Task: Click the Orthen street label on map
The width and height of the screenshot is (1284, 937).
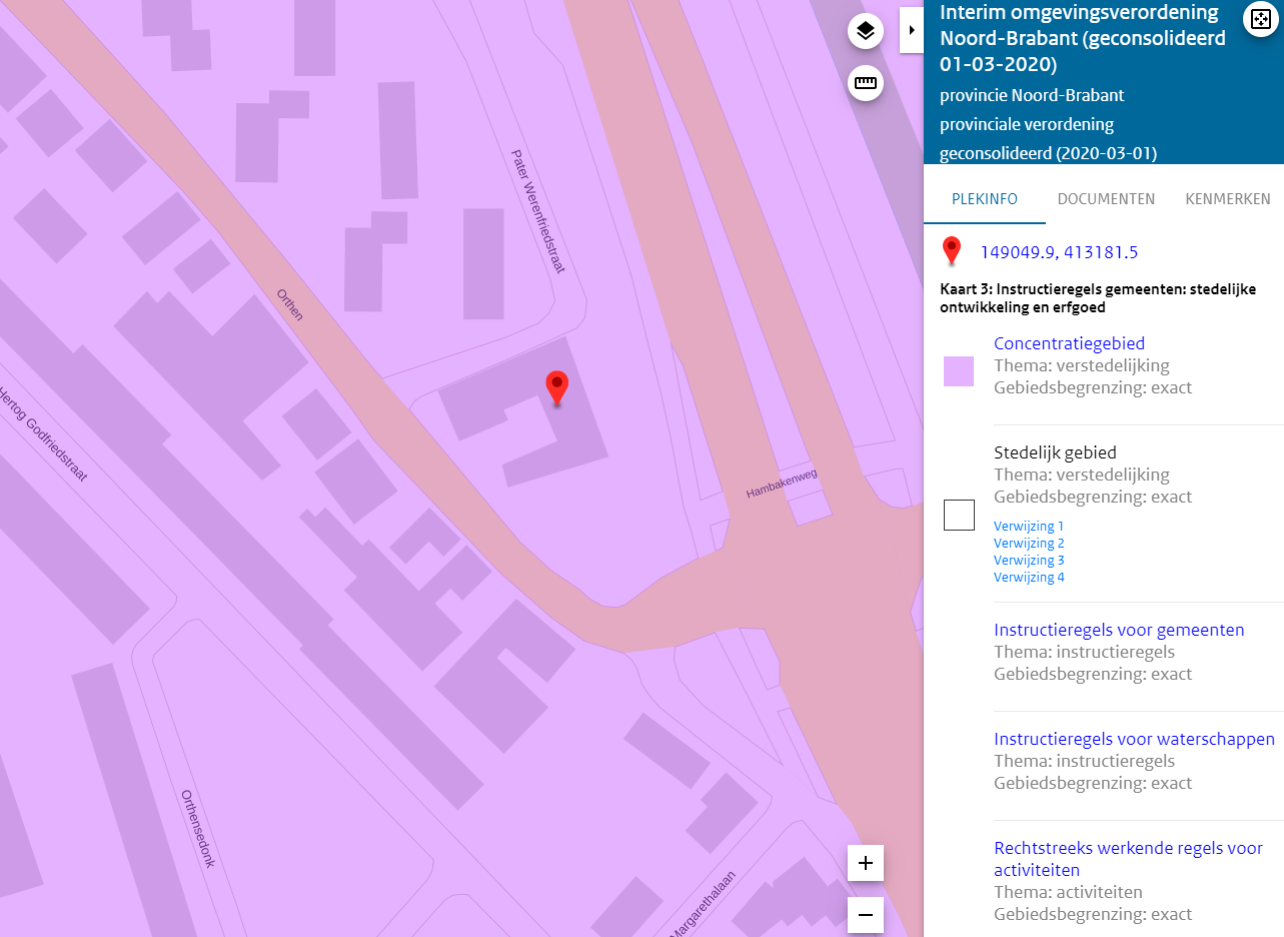Action: 290,304
